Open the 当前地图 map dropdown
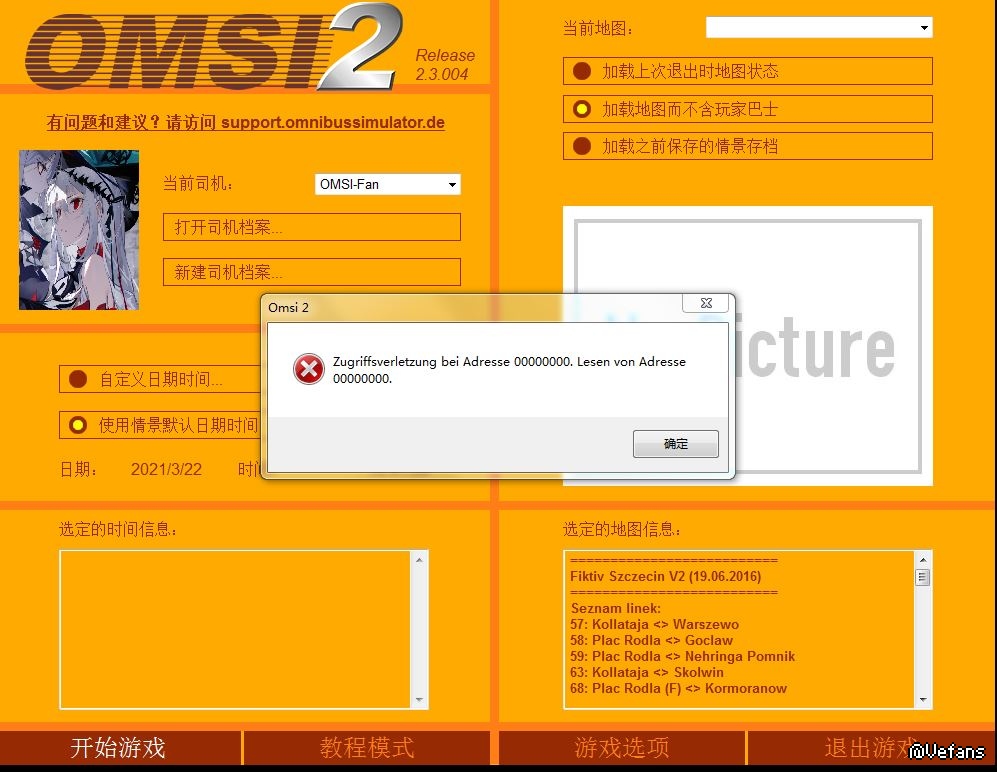This screenshot has height=772, width=997. click(819, 27)
